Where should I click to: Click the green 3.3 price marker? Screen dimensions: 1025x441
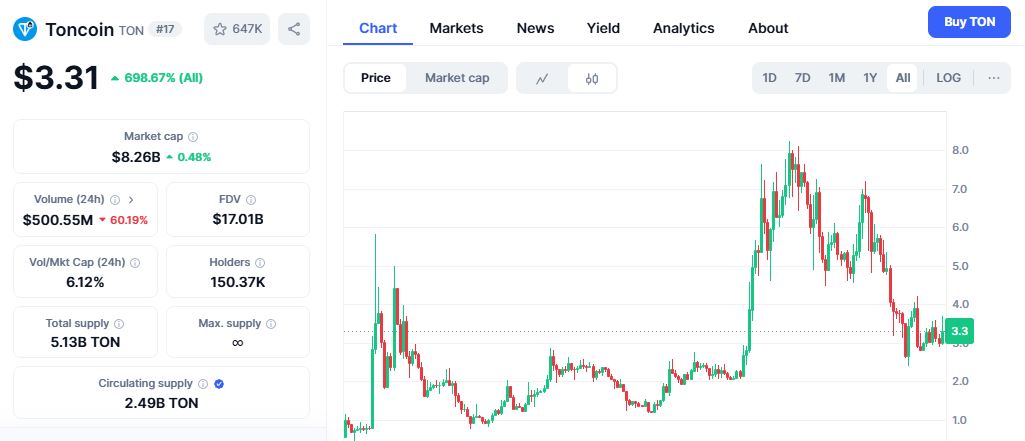tap(960, 331)
